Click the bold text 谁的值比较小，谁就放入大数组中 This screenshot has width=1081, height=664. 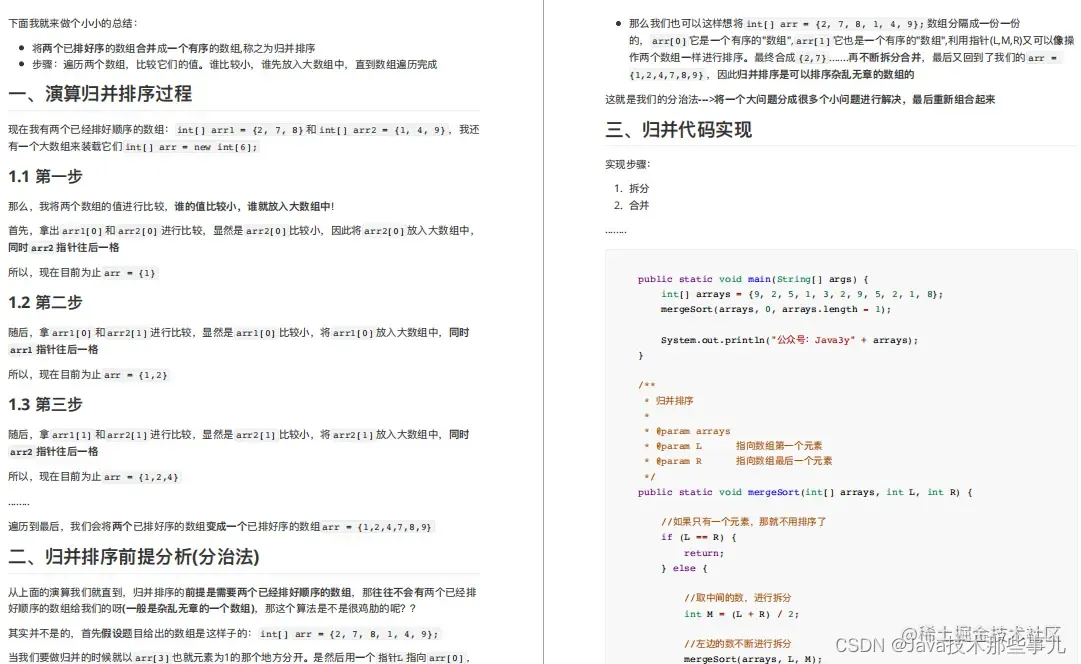pyautogui.click(x=252, y=206)
